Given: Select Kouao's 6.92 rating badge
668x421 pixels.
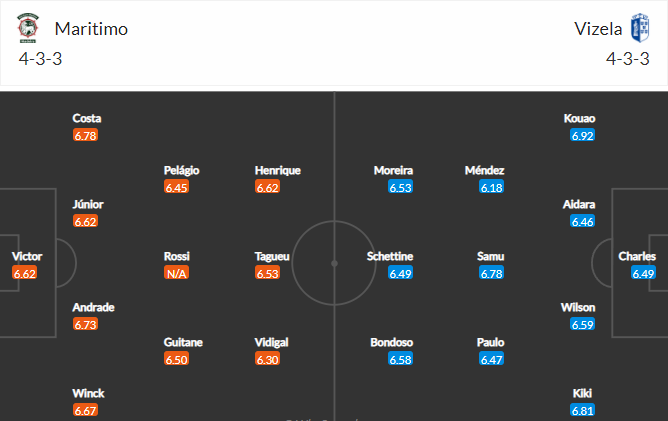Looking at the screenshot, I should pos(582,136).
